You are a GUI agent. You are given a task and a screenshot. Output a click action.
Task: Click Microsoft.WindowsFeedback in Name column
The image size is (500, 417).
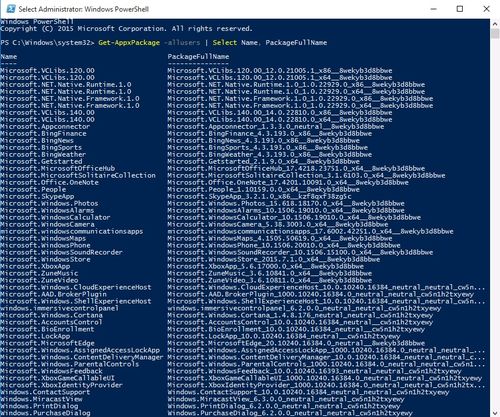pyautogui.click(x=51, y=372)
